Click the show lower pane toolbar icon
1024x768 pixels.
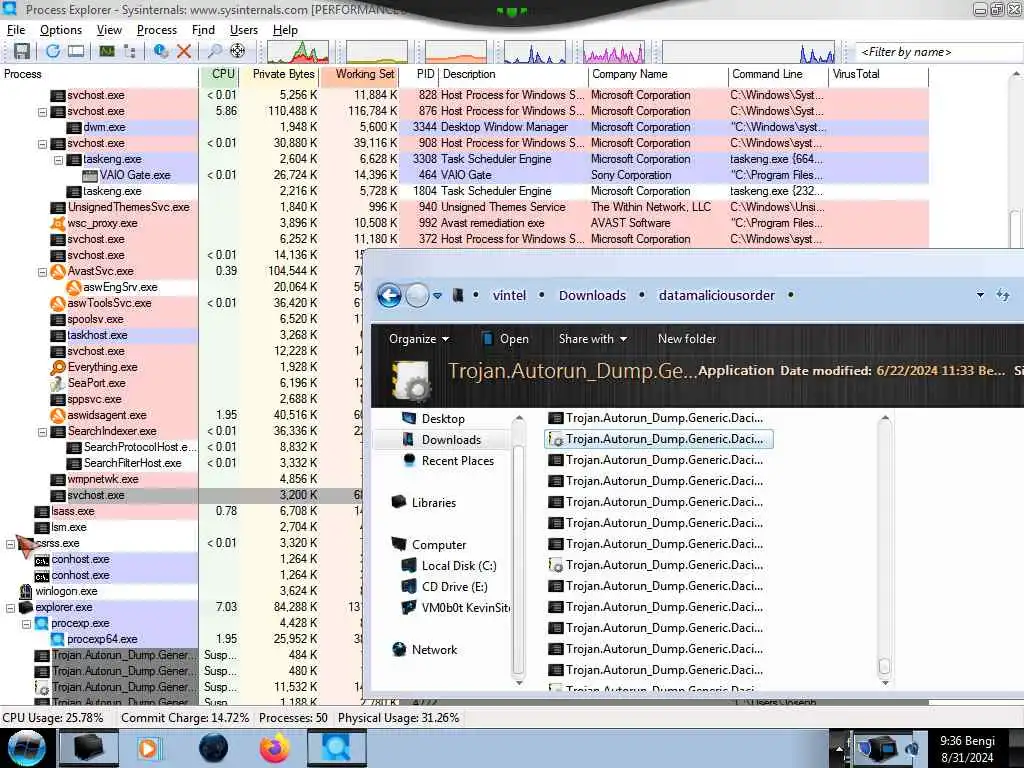(x=76, y=51)
